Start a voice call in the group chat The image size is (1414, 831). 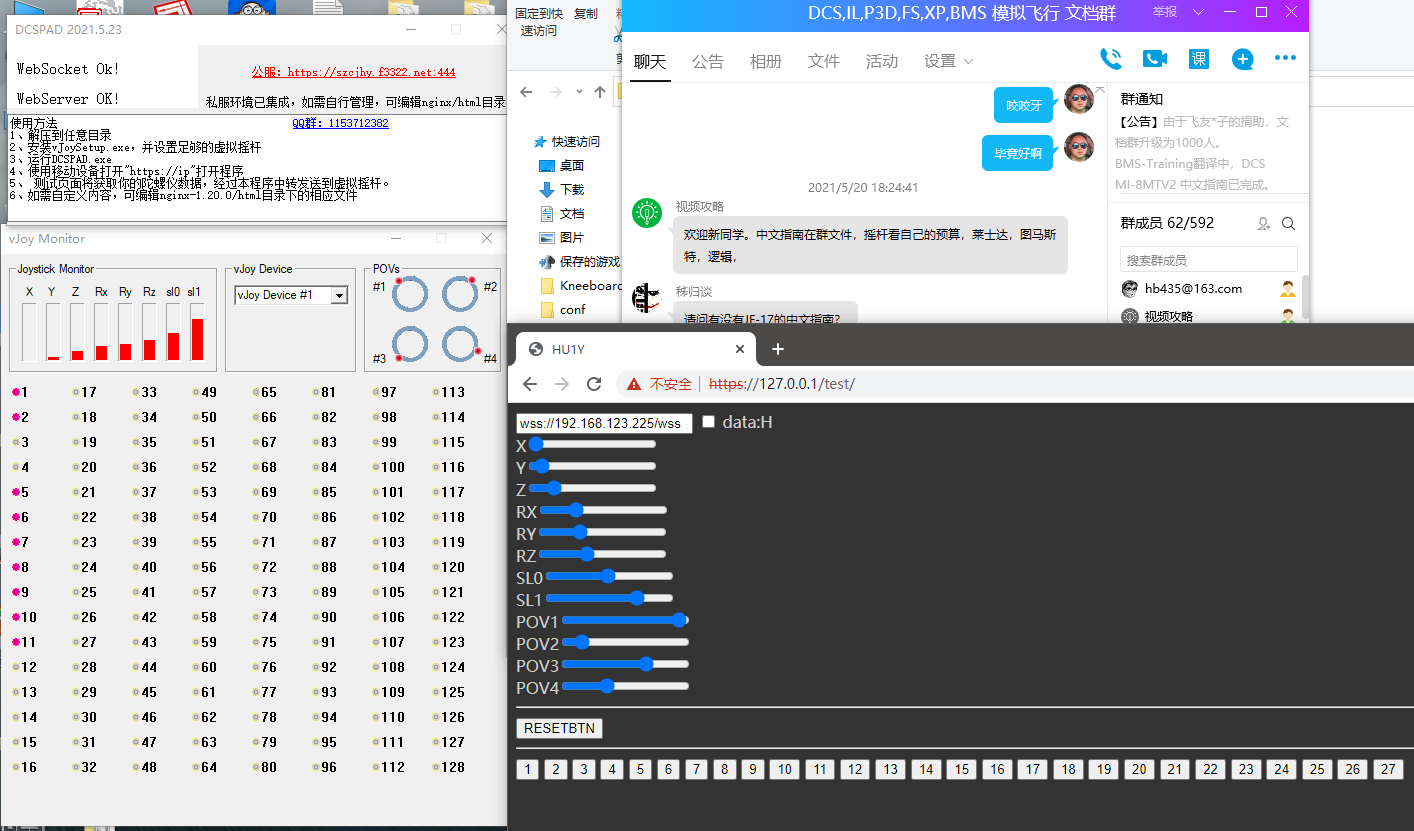pyautogui.click(x=1110, y=59)
